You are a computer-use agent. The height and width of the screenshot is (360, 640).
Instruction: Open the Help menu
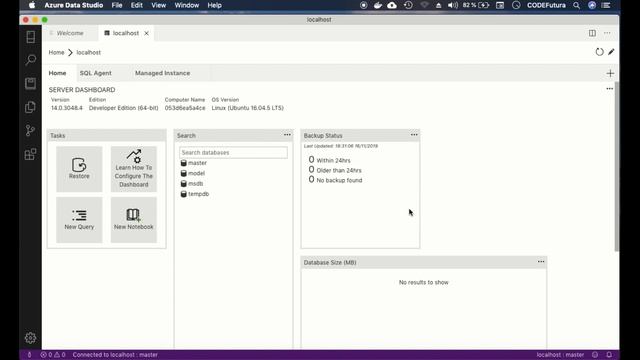(x=214, y=5)
